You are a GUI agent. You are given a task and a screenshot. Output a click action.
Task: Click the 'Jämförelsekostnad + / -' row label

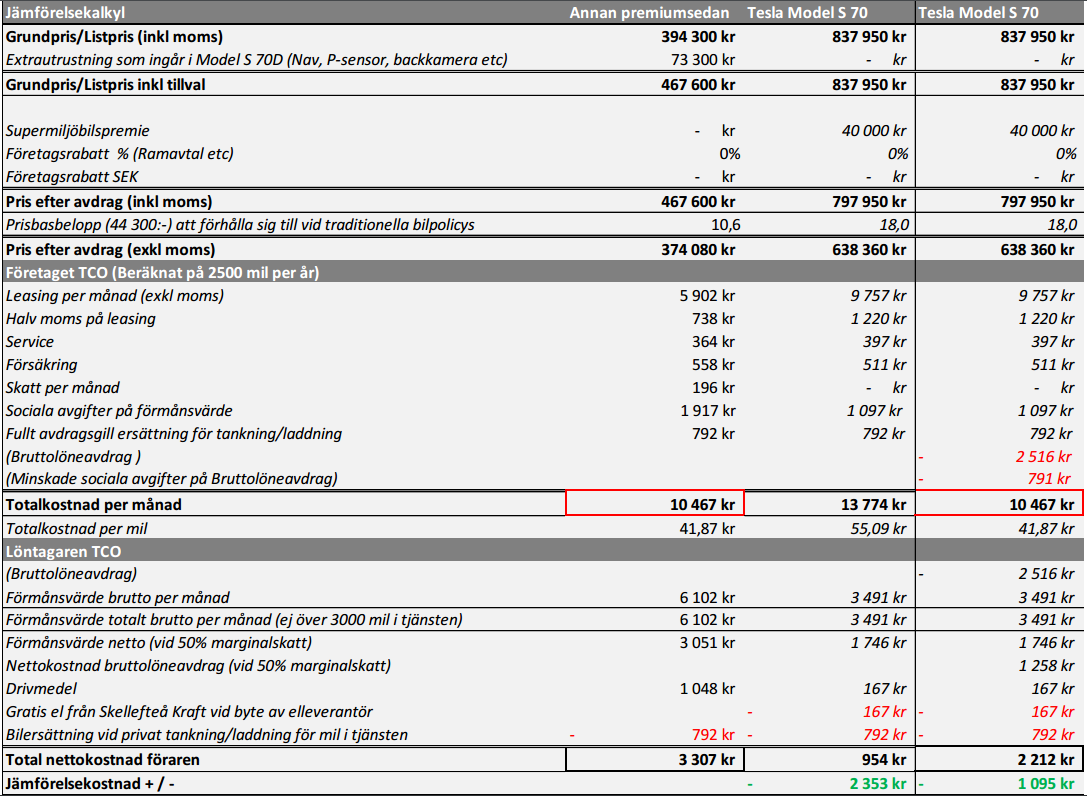click(x=91, y=784)
